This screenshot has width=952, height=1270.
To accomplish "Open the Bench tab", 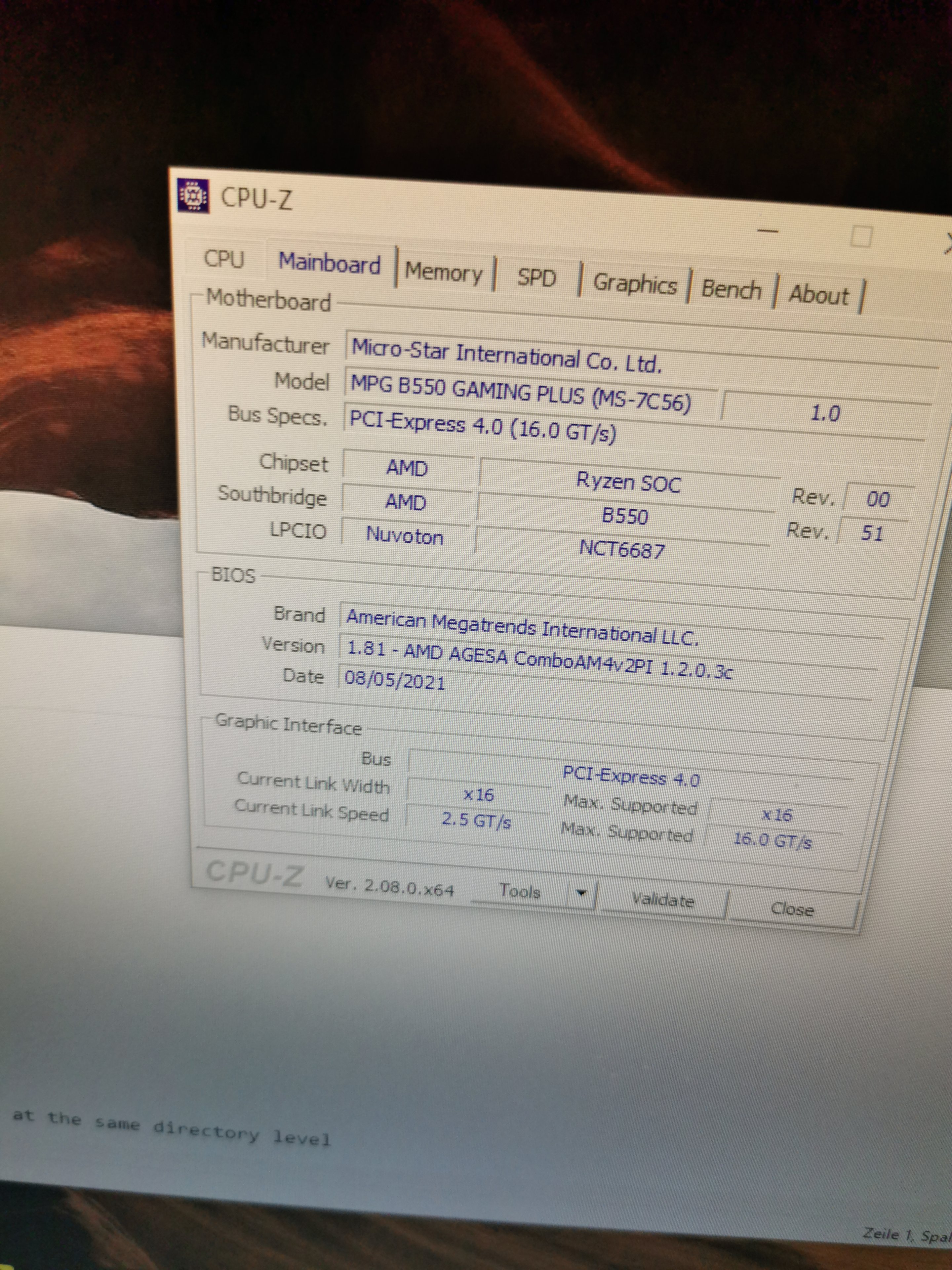I will (x=731, y=290).
